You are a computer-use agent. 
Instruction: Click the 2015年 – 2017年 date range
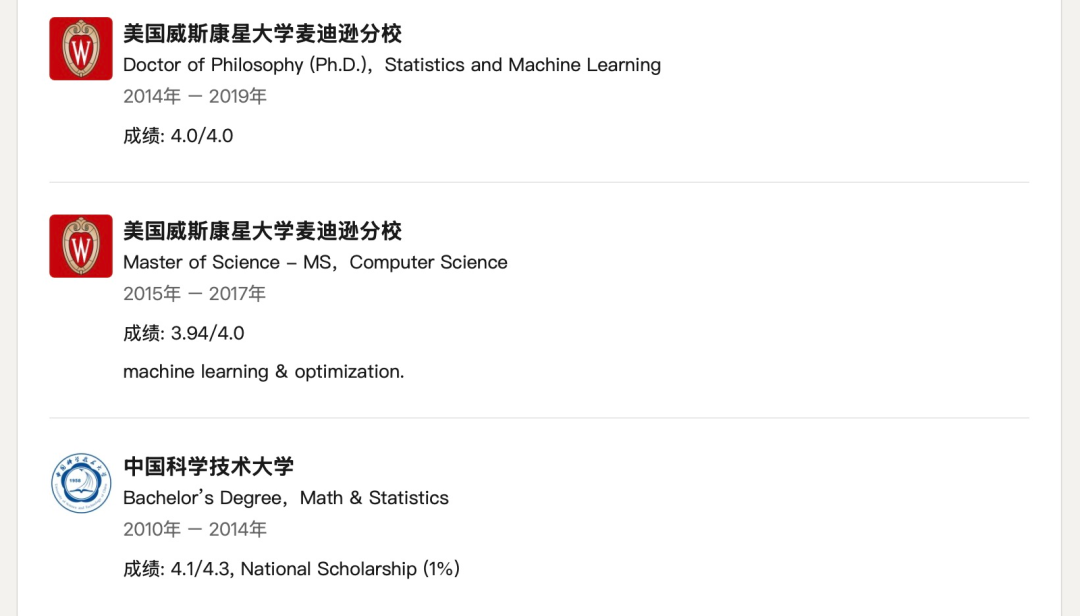tap(195, 294)
